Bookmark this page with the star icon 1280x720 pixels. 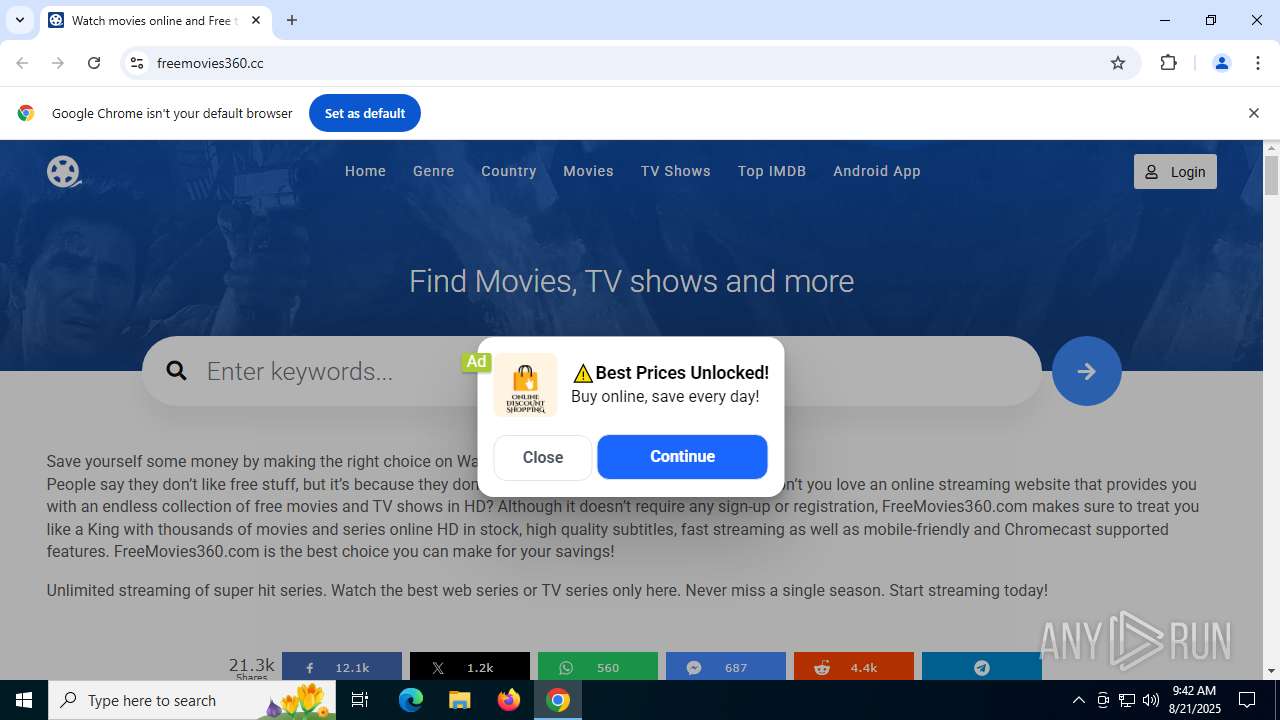click(1118, 63)
